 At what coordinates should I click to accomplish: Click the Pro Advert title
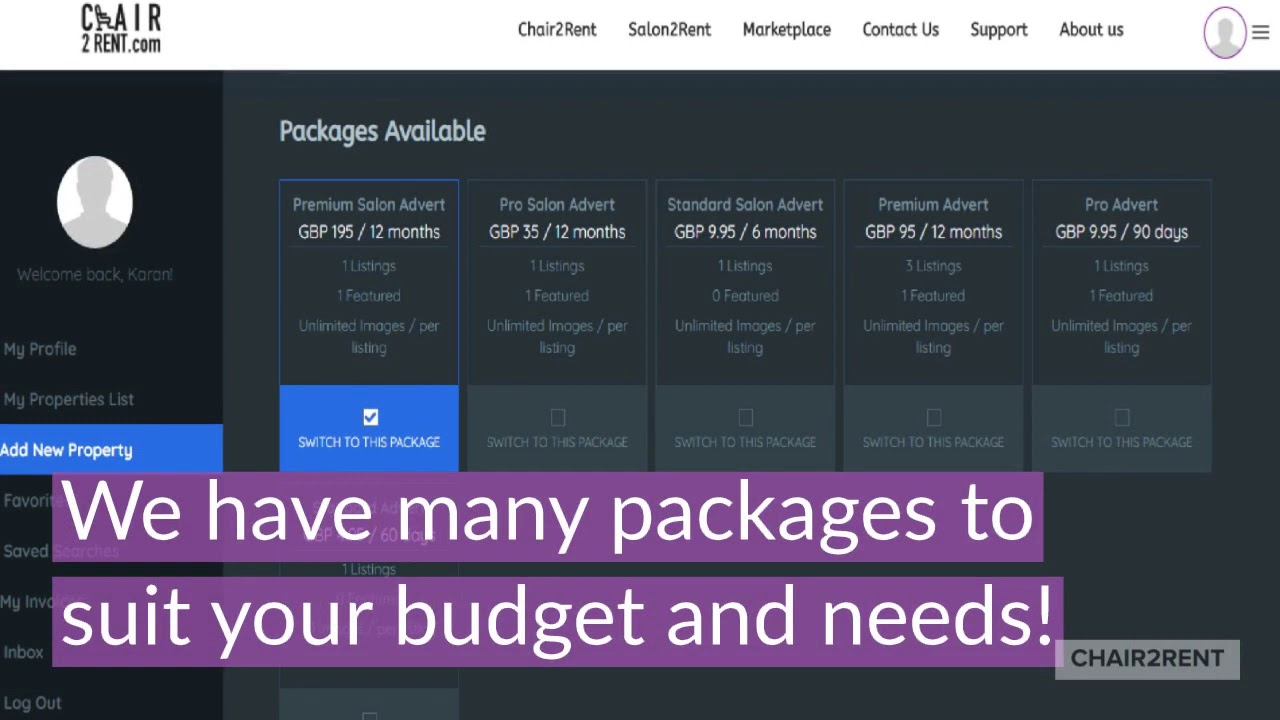point(1121,204)
